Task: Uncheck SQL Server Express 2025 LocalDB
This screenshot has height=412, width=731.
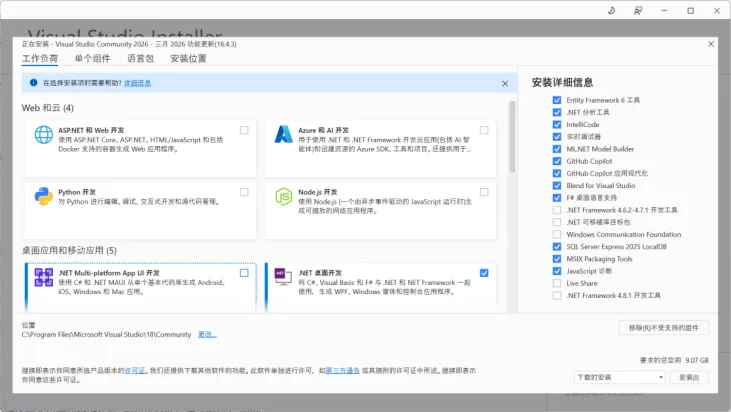Action: 557,247
